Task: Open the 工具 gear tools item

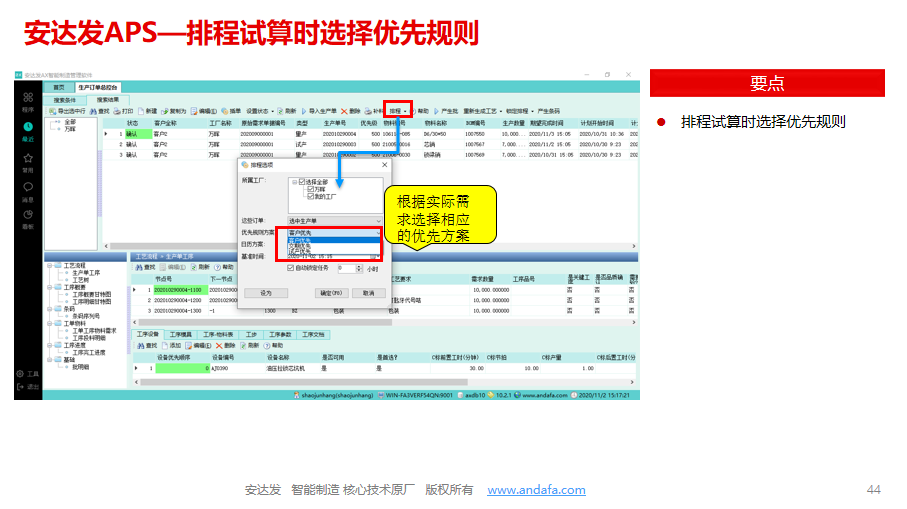Action: coord(28,374)
